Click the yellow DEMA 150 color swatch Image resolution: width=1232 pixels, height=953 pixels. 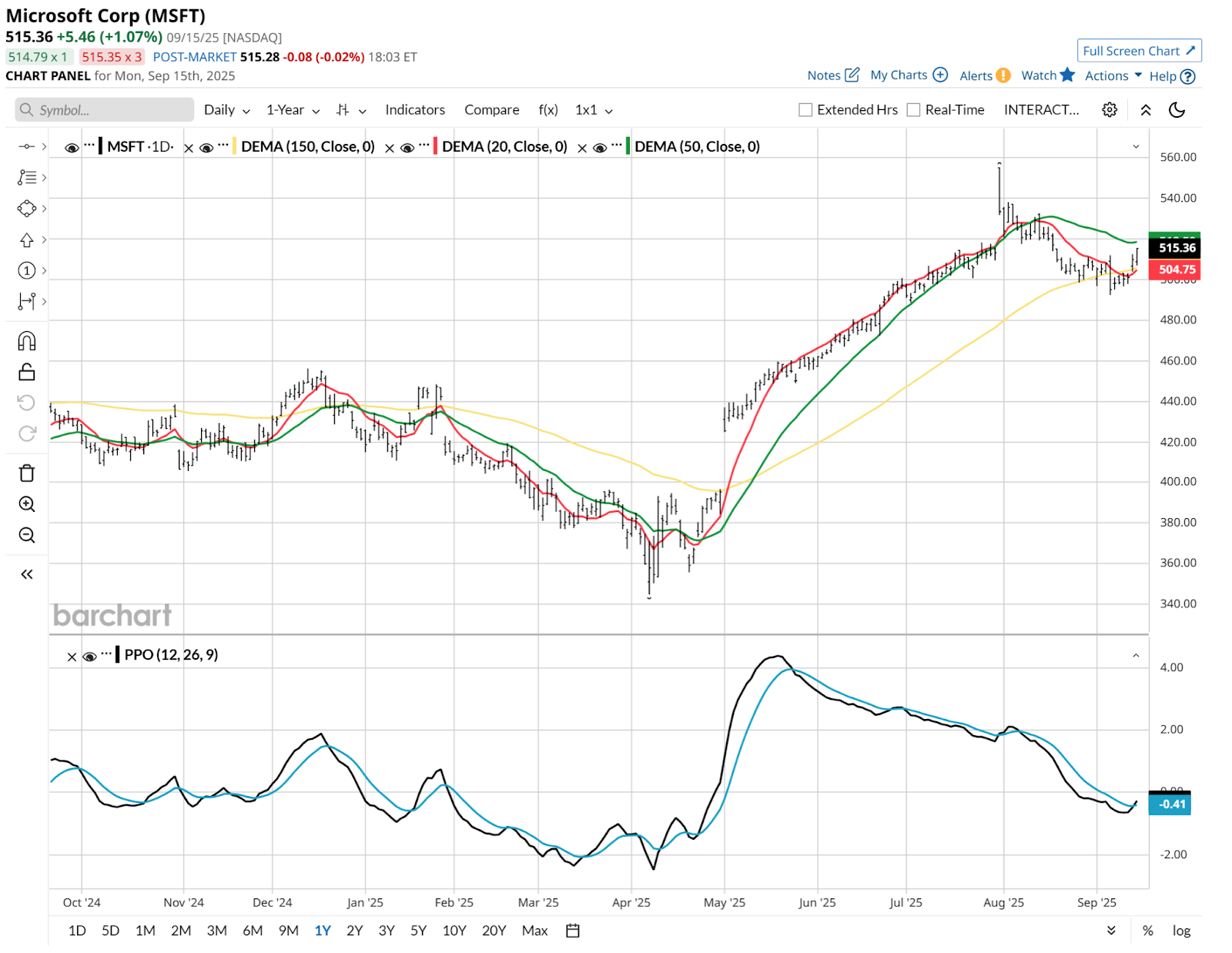coord(234,145)
